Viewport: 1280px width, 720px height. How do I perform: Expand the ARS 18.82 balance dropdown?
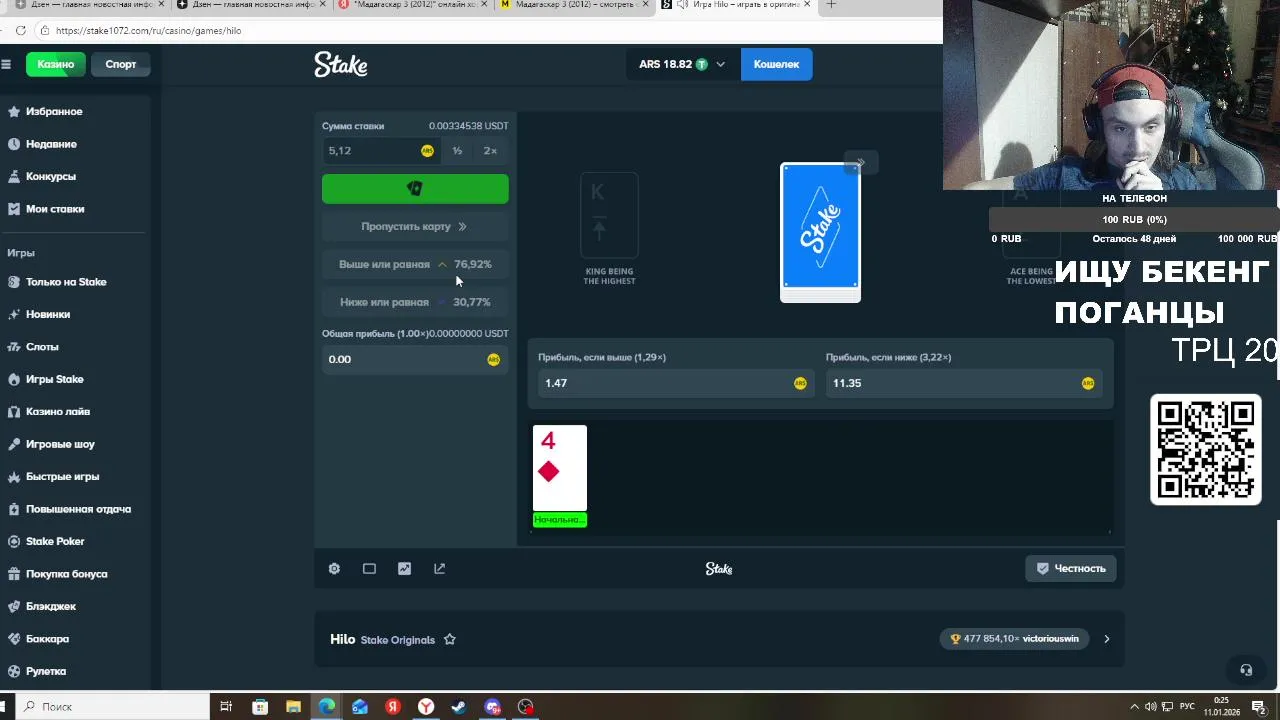[681, 64]
